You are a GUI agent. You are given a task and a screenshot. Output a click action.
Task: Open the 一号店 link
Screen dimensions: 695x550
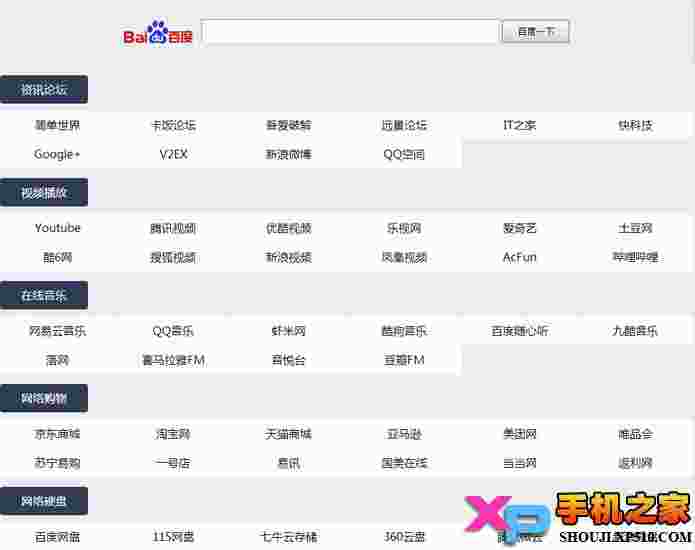(173, 463)
